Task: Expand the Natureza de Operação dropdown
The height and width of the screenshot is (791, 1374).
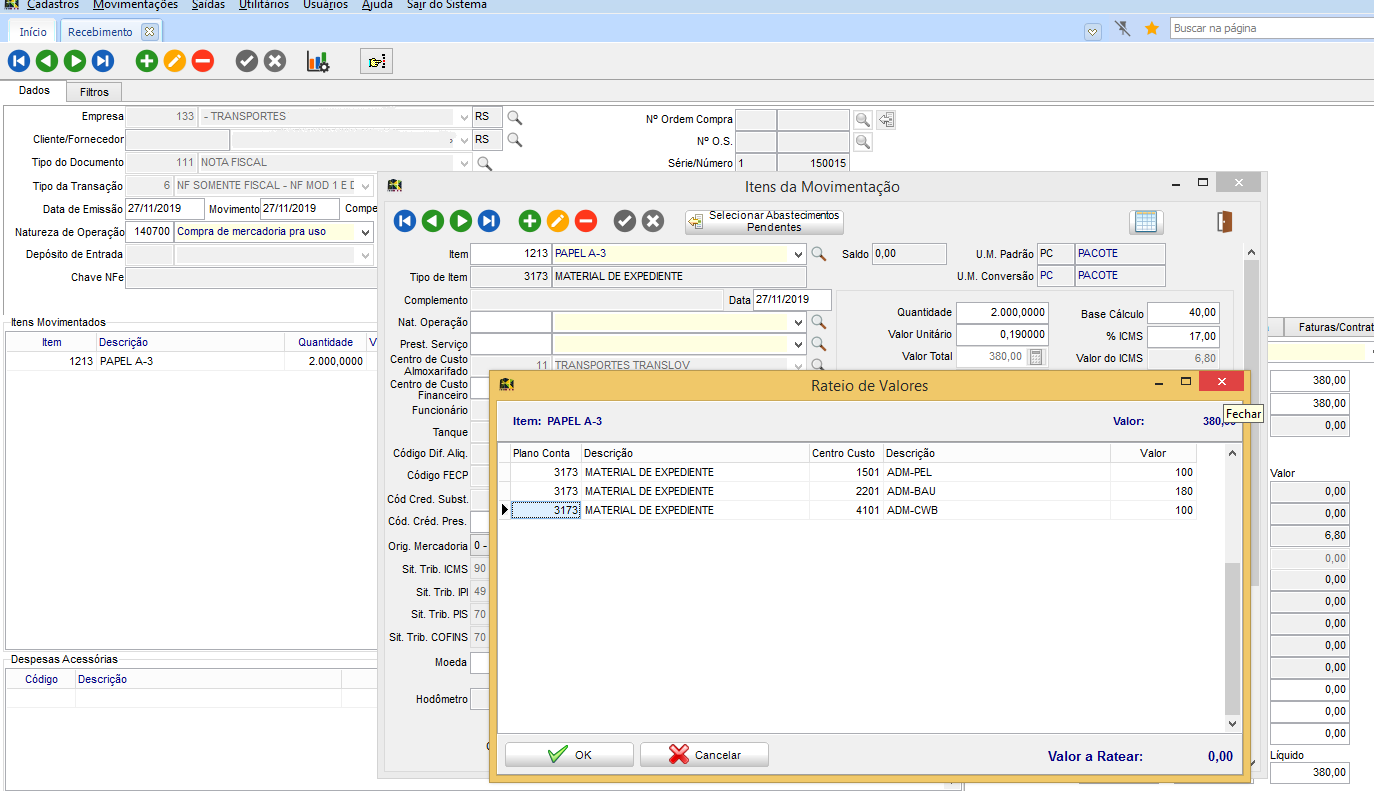Action: tap(366, 232)
